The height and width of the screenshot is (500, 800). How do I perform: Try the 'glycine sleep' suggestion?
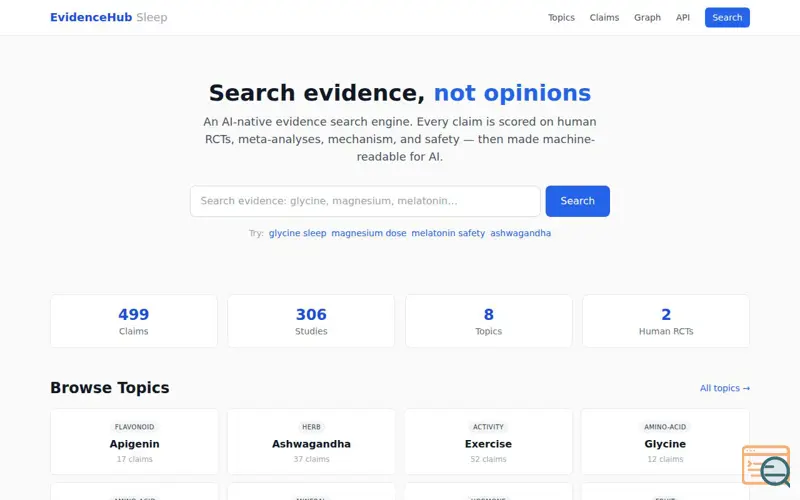click(297, 233)
